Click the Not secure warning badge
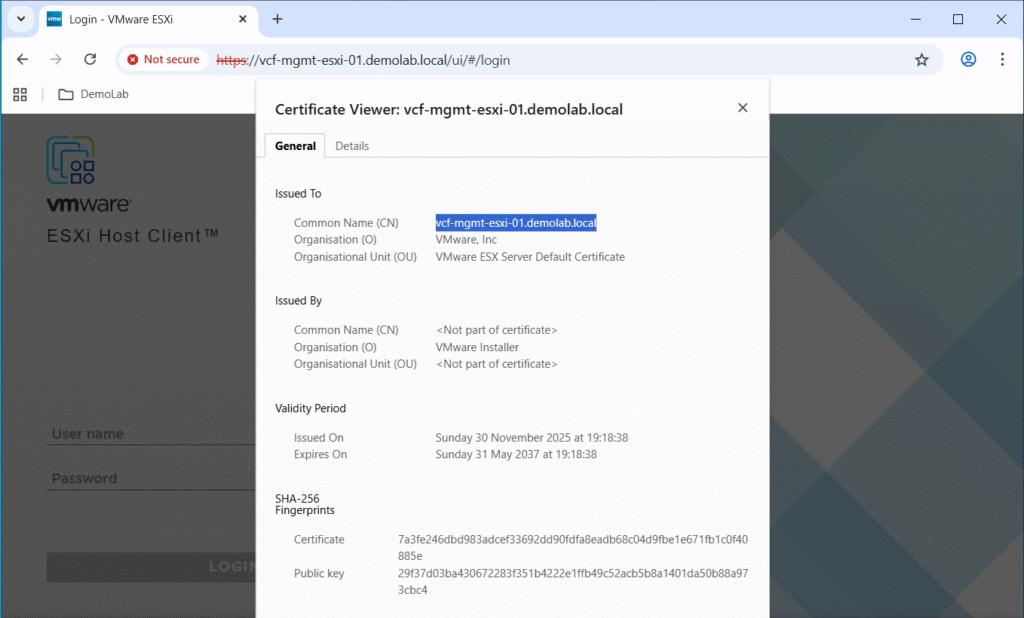The width and height of the screenshot is (1024, 618). 163,60
